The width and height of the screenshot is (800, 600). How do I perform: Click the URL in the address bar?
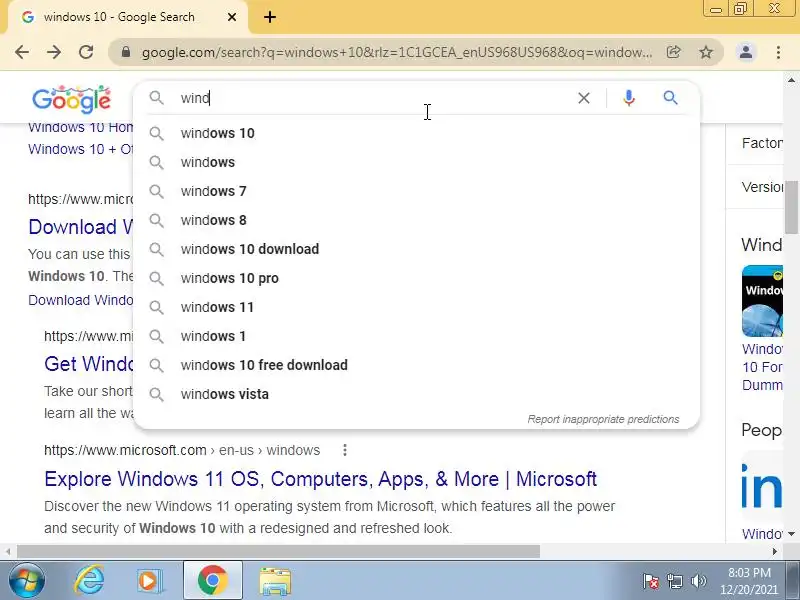pos(396,52)
